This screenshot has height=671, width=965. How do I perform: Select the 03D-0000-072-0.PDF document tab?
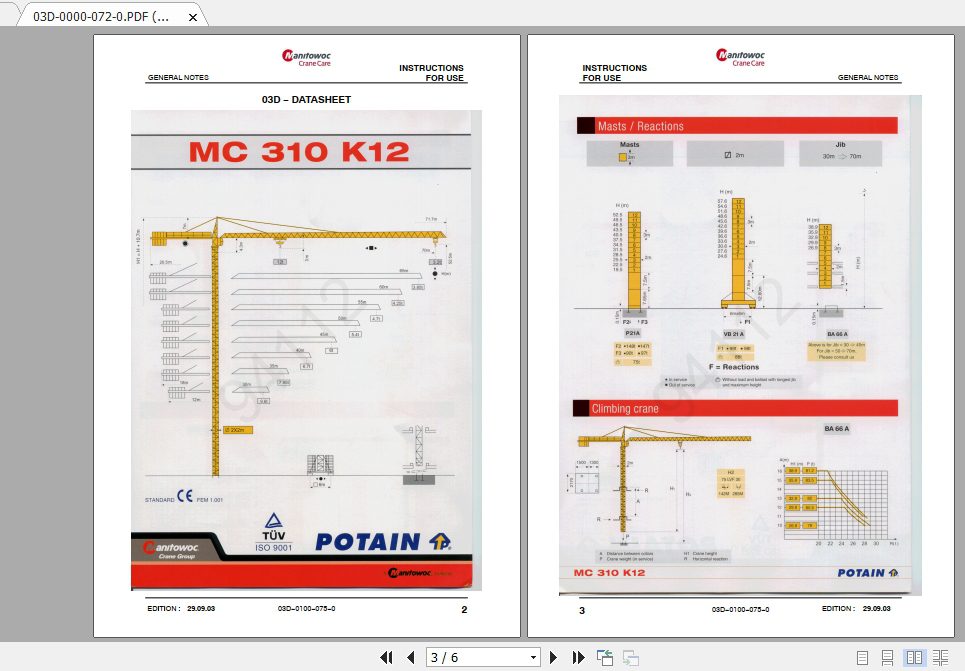(100, 16)
